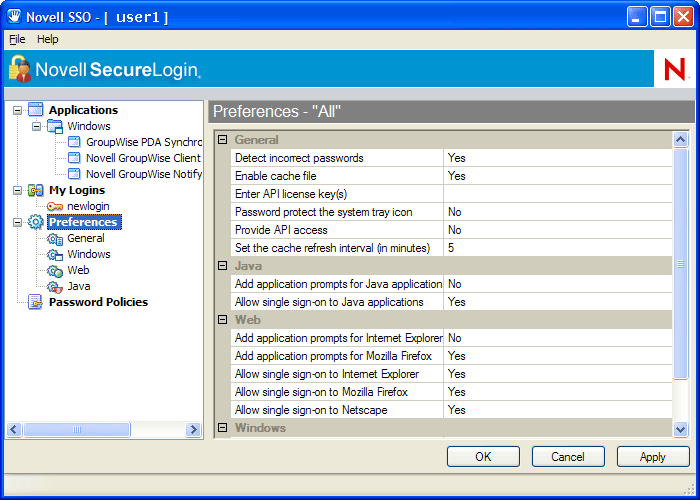Click the OK button
Viewport: 700px width, 500px height.
click(483, 457)
